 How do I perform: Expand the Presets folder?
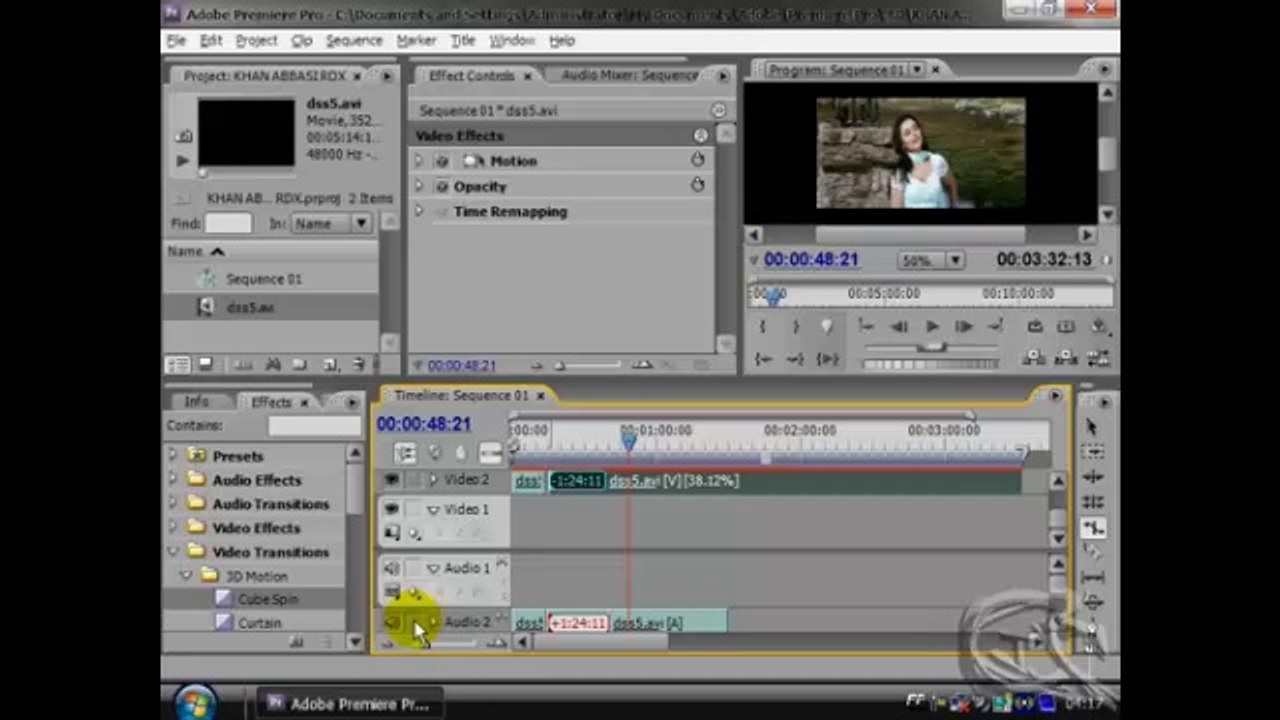pyautogui.click(x=173, y=456)
